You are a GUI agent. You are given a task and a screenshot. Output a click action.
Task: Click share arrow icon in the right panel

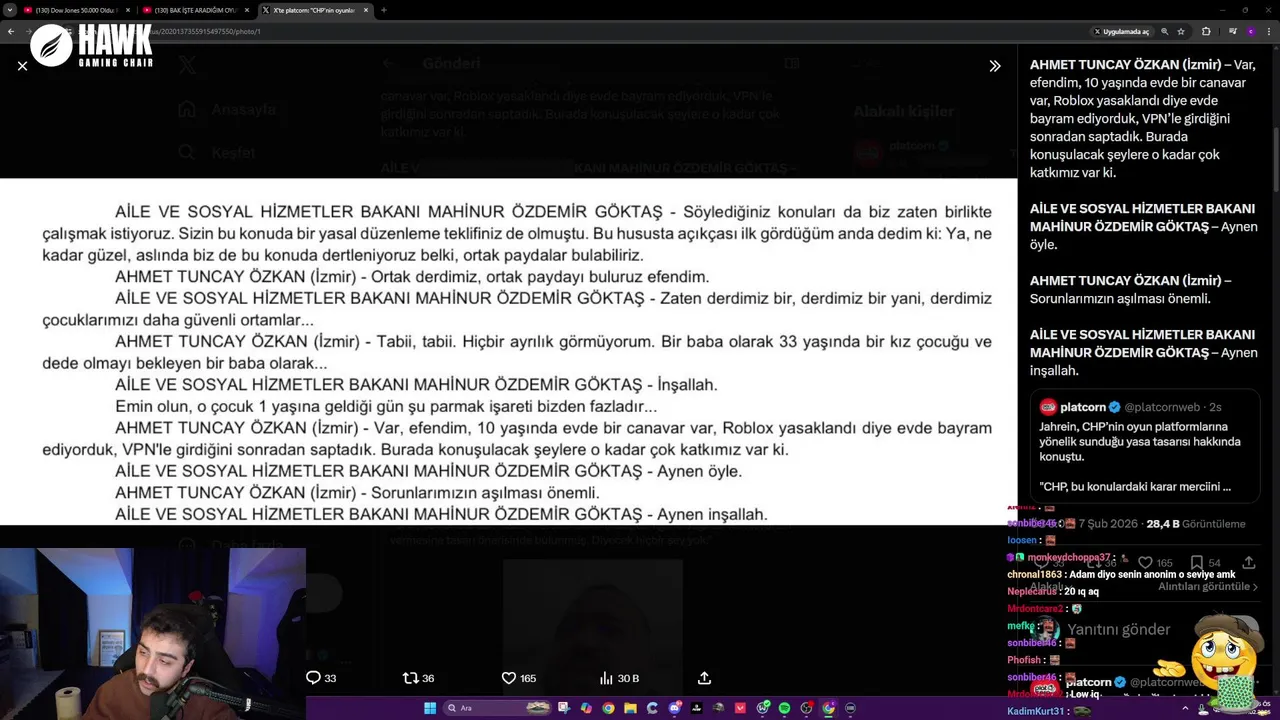1248,563
